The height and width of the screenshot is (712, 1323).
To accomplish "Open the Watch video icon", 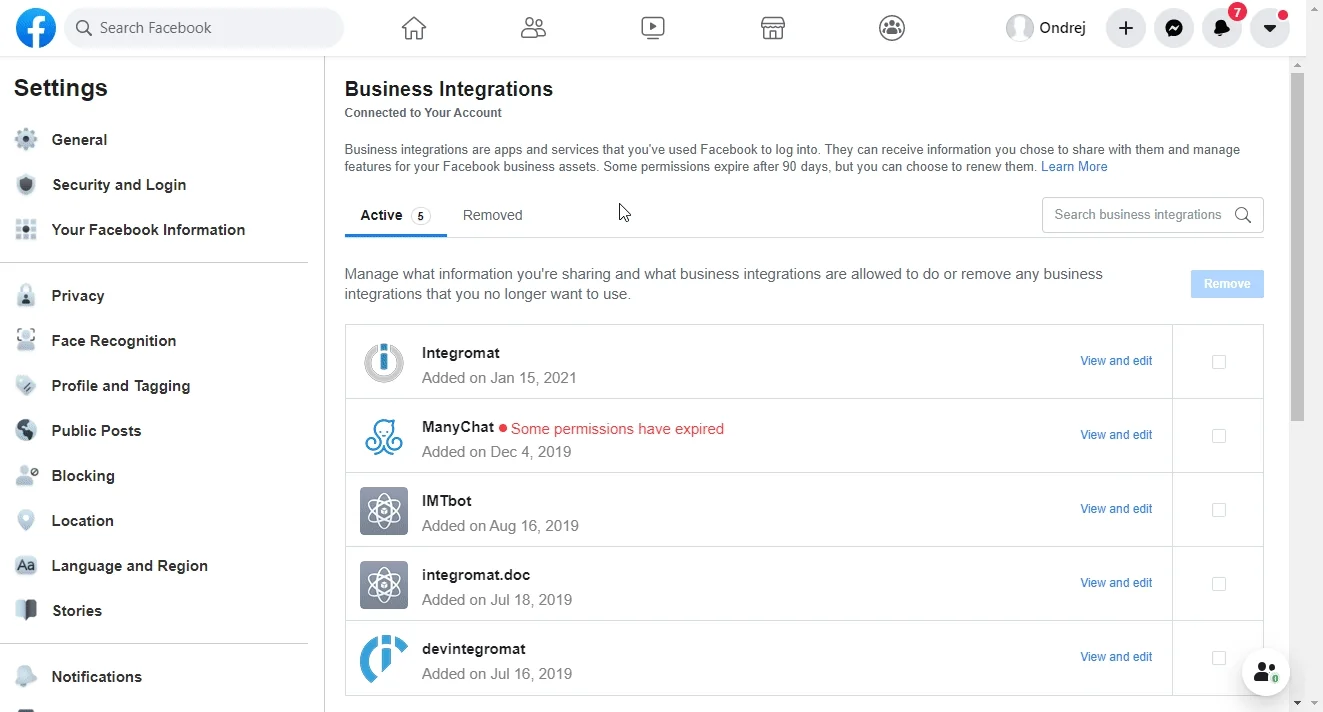I will coord(653,28).
